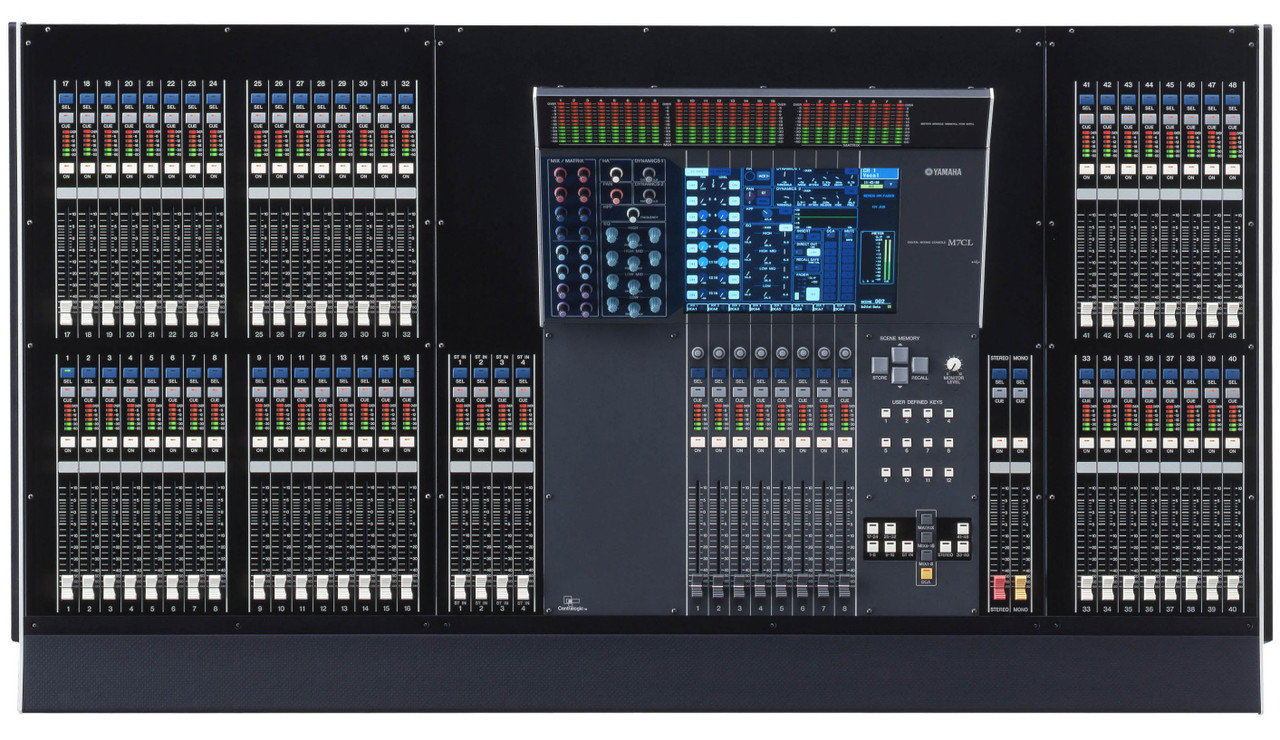Image resolution: width=1280 pixels, height=740 pixels.
Task: Toggle the ON key for channel 24
Action: 214,168
